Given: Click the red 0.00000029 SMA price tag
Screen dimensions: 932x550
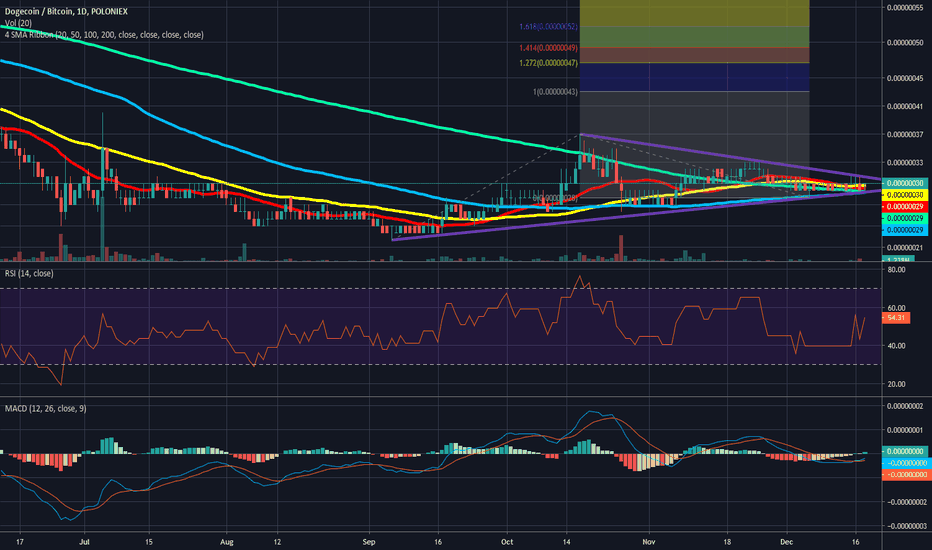Looking at the screenshot, I should click(905, 206).
